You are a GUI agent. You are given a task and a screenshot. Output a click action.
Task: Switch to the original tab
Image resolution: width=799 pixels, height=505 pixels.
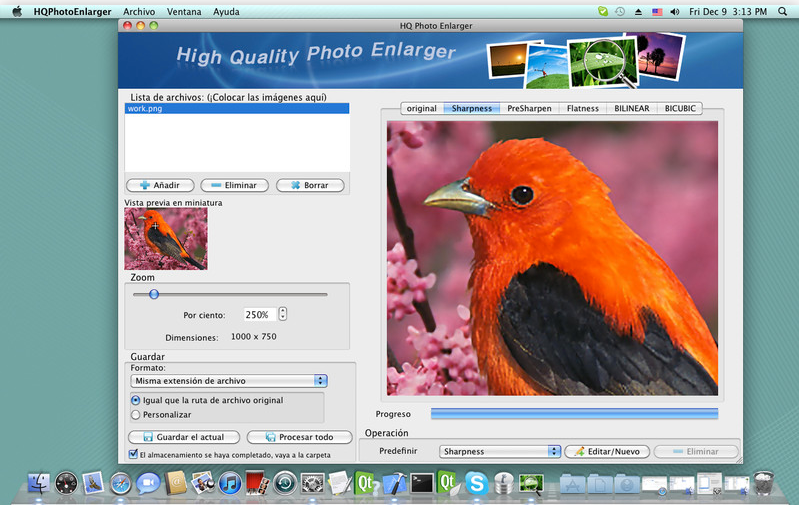pyautogui.click(x=422, y=108)
